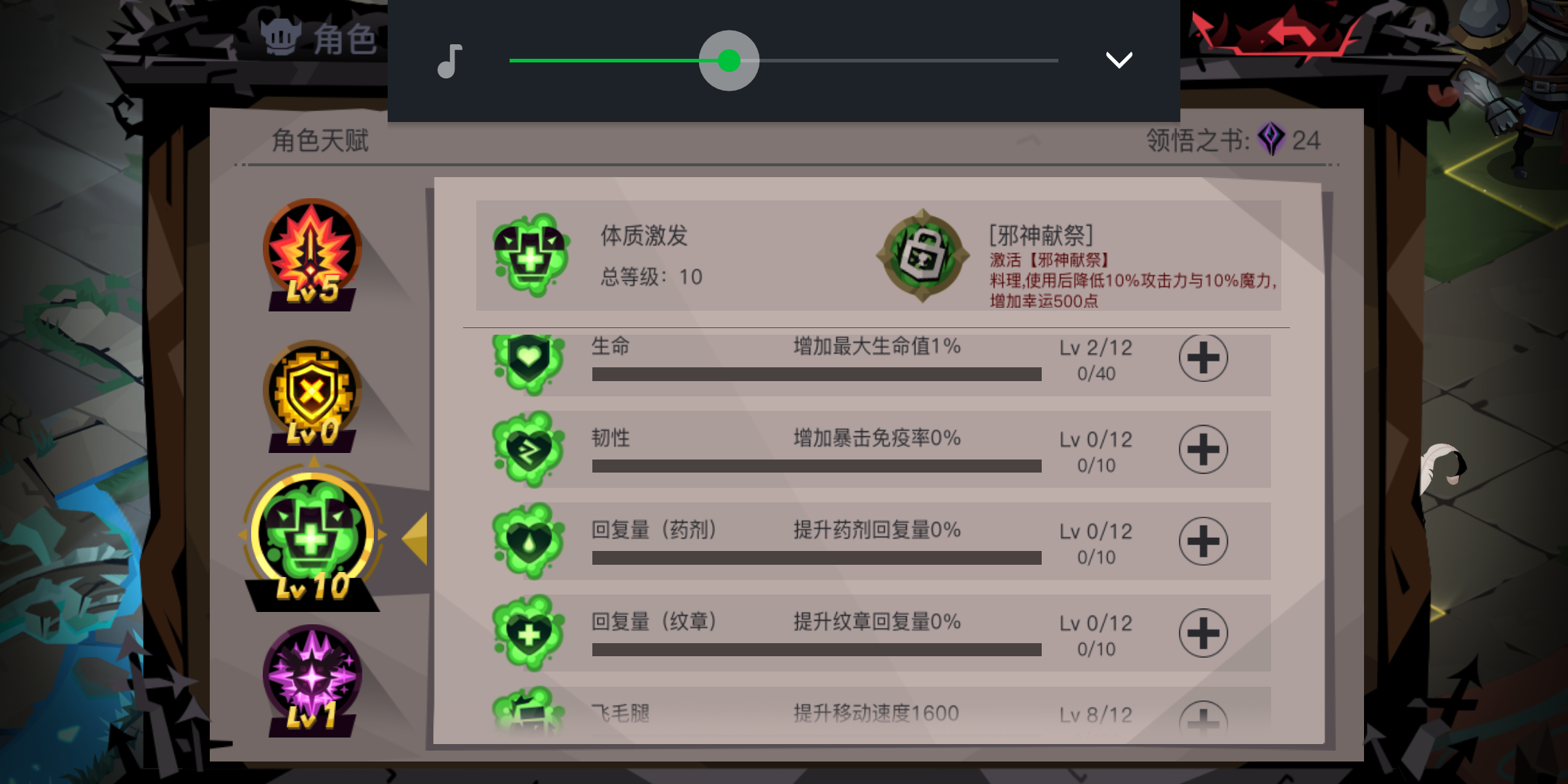Tap the music note icon in volume panel

[x=449, y=61]
